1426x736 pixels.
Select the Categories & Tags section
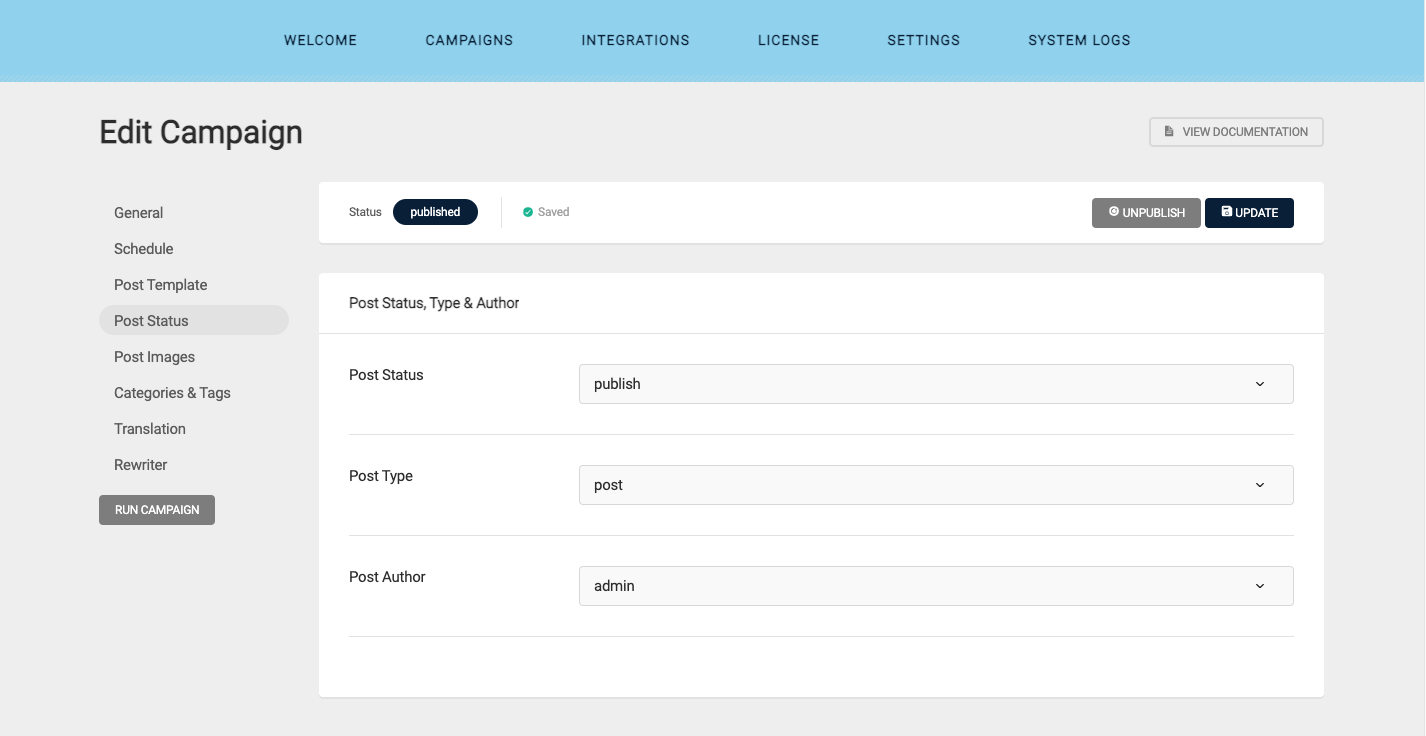coord(171,392)
